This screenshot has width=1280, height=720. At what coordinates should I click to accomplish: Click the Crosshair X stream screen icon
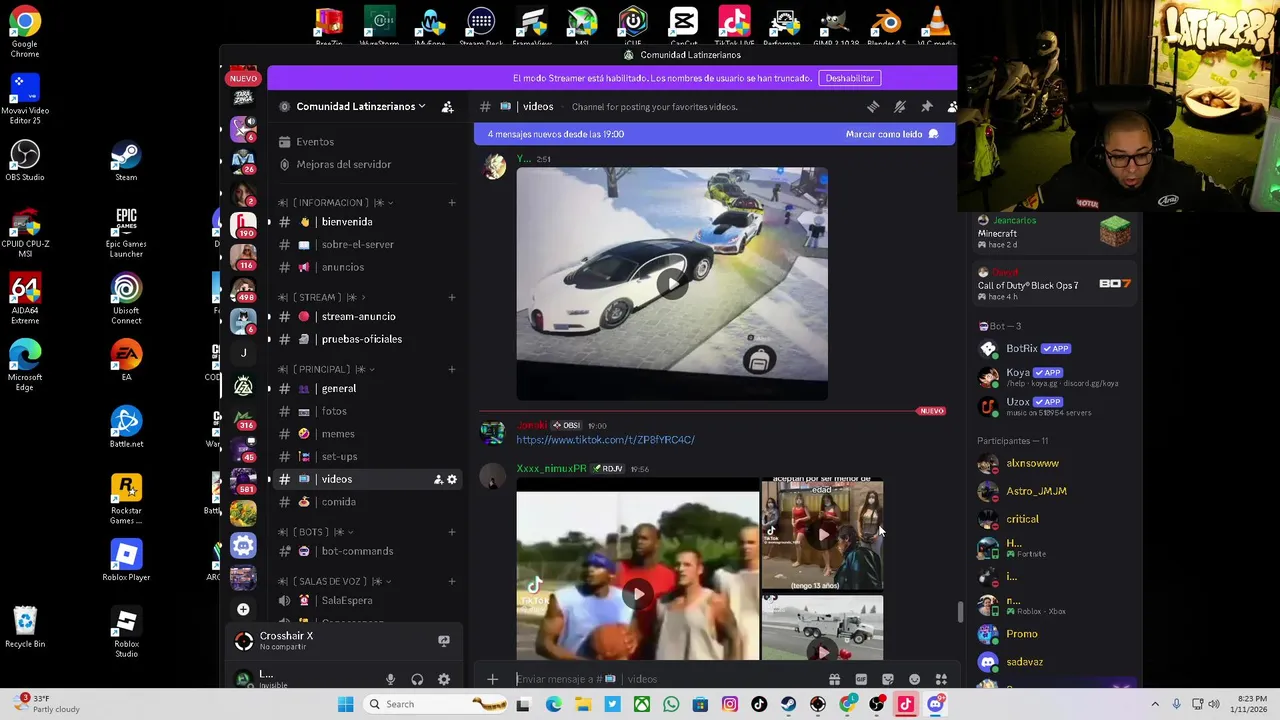click(444, 641)
